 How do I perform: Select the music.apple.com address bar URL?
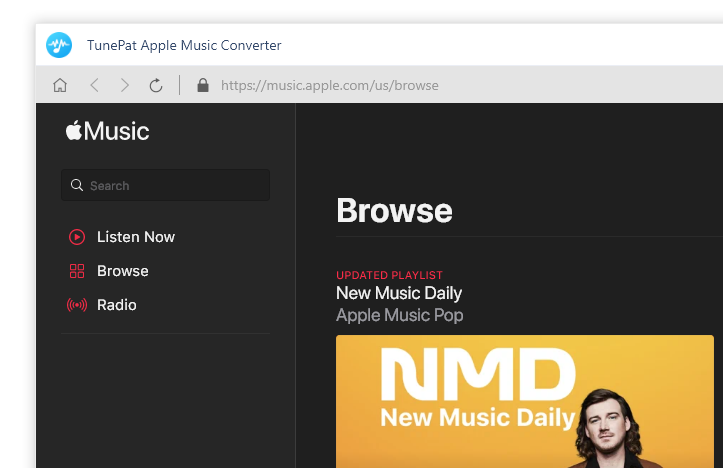point(330,85)
